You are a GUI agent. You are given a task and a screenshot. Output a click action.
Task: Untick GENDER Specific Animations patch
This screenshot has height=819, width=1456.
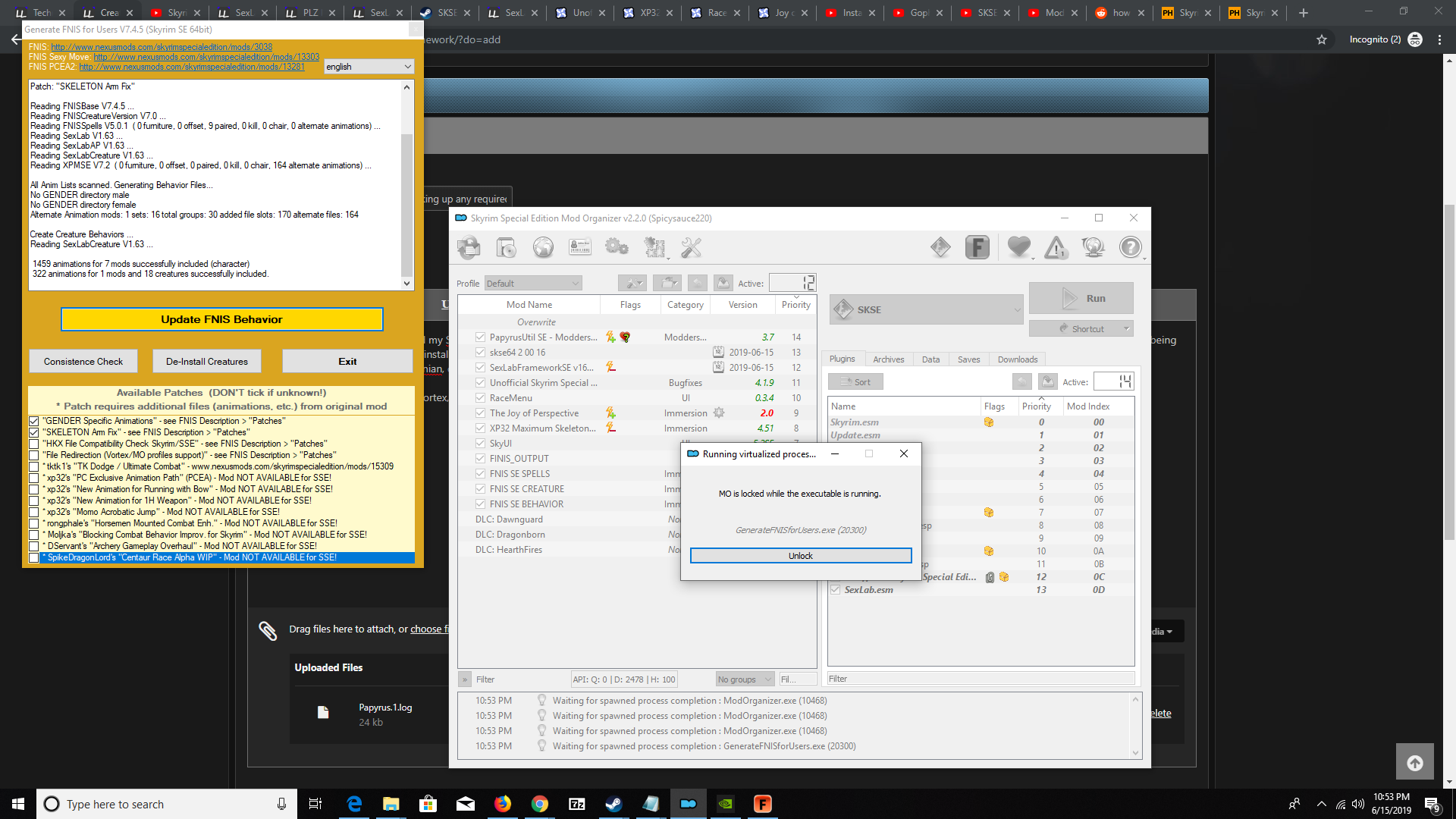coord(34,421)
